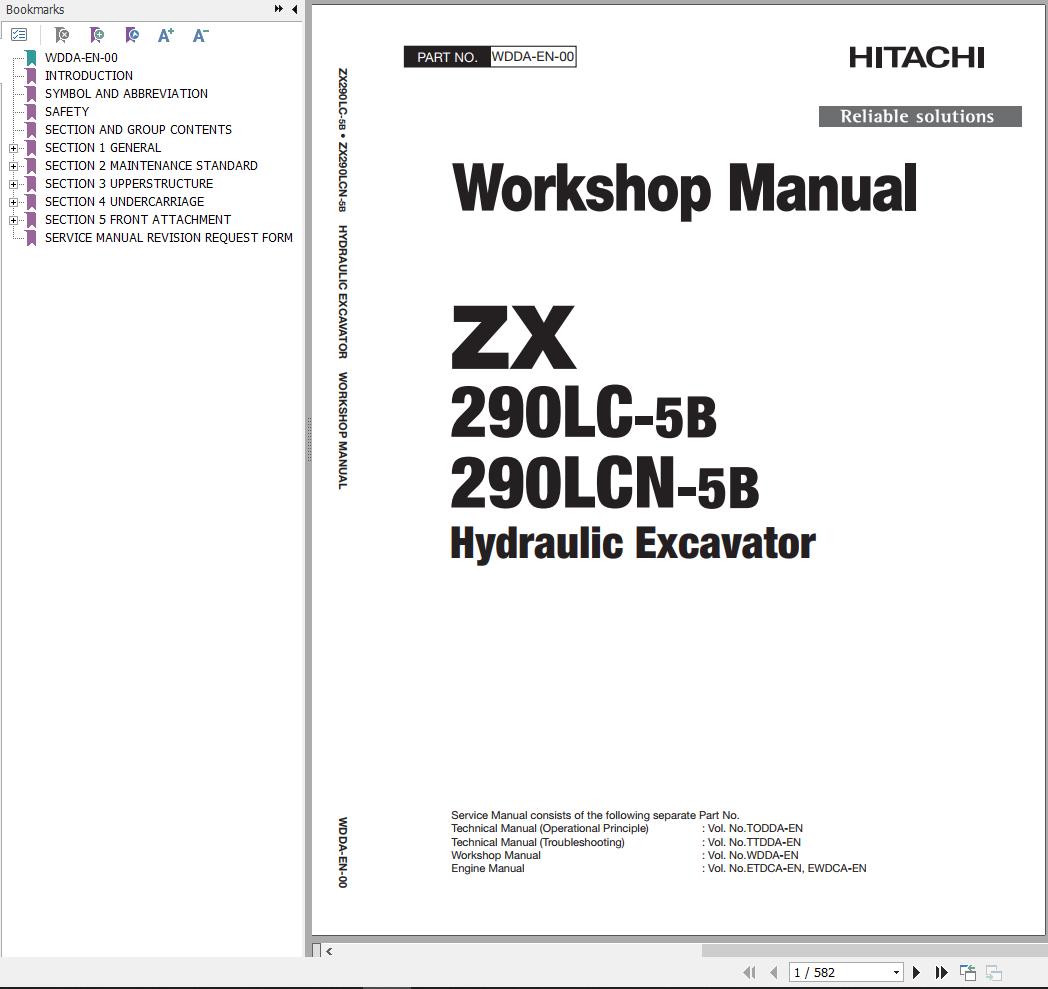Increase bookmark text size with A+ icon
The width and height of the screenshot is (1048, 989).
click(166, 35)
